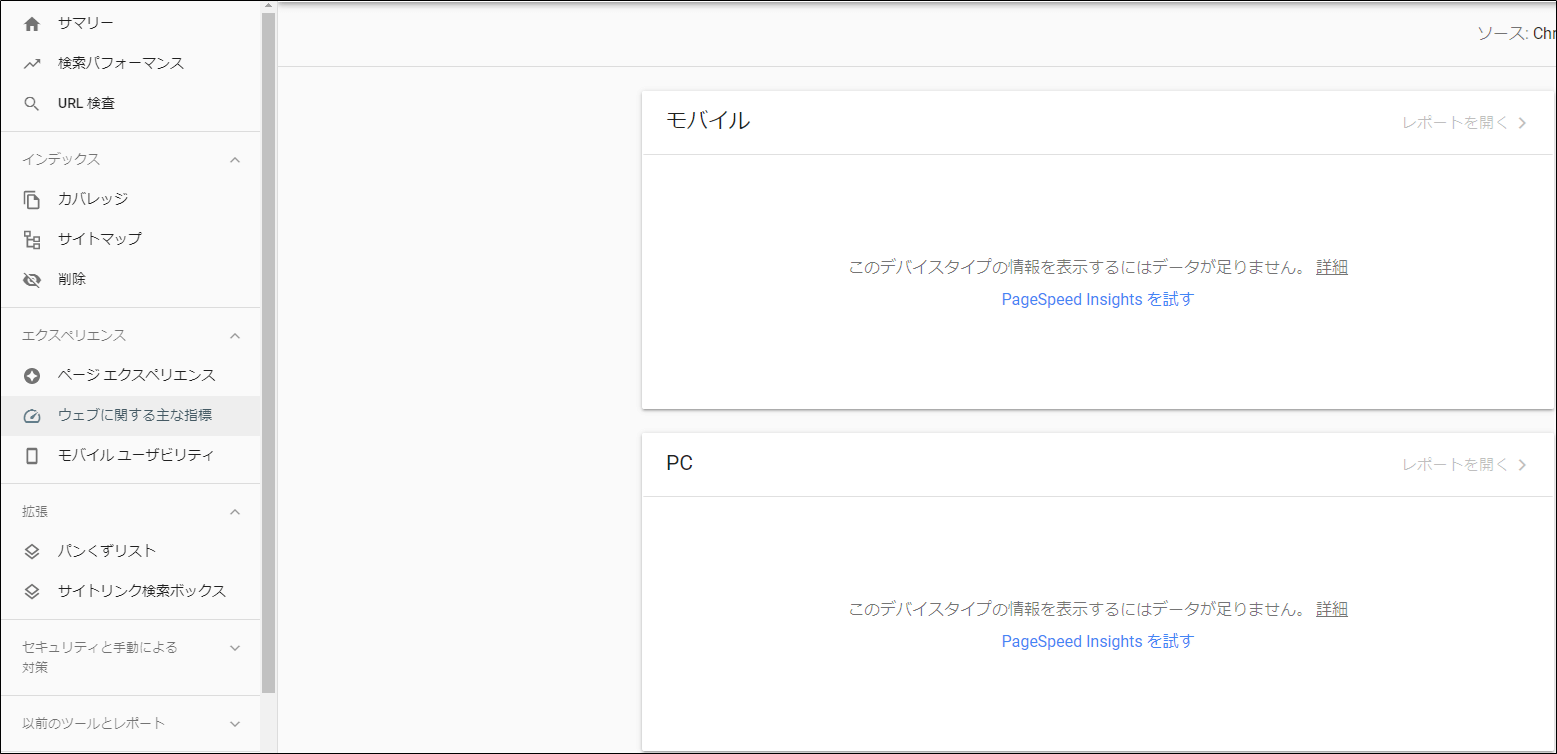This screenshot has height=754, width=1557.
Task: Collapse the エクスペリエンス section
Action: 235,335
